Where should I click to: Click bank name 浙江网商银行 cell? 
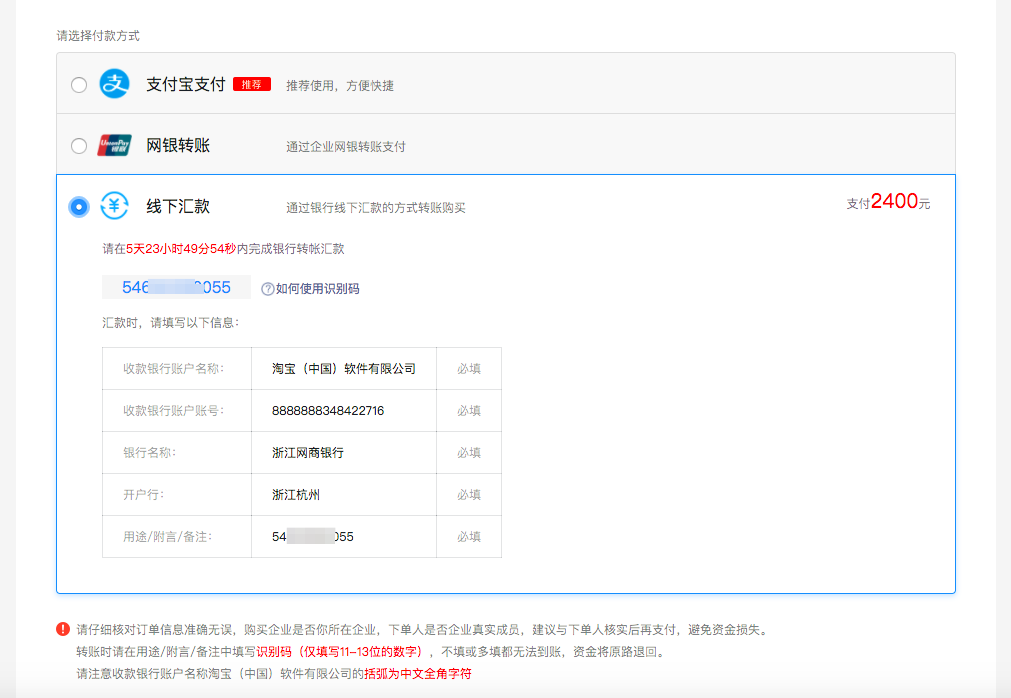[344, 452]
